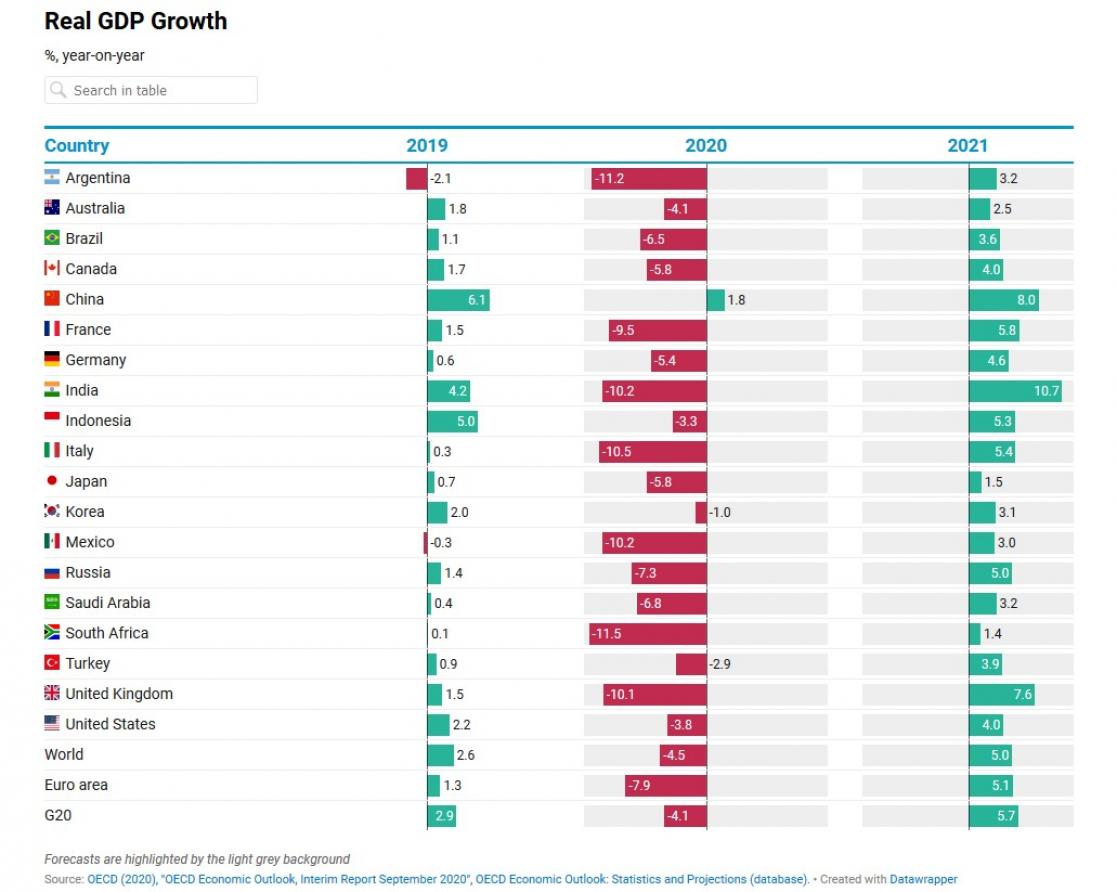The image size is (1117, 892).
Task: Open the Datawrapper link
Action: (923, 880)
